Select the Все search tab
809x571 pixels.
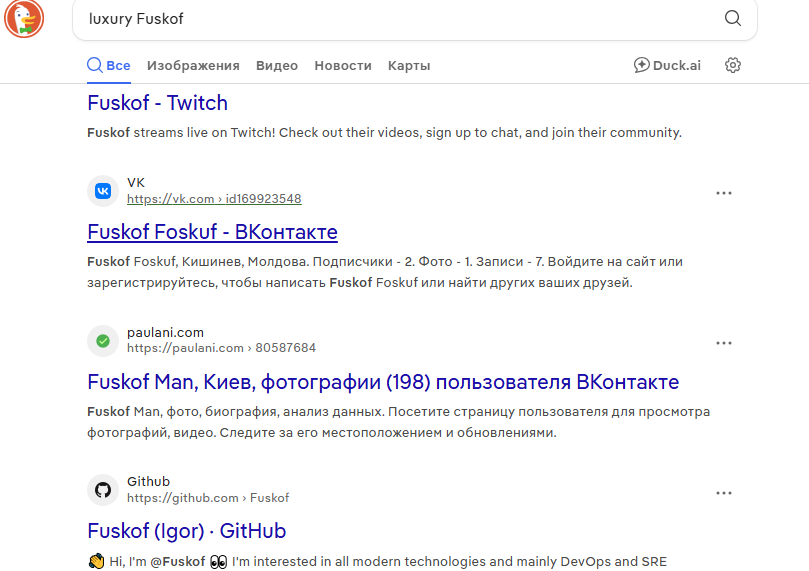109,66
